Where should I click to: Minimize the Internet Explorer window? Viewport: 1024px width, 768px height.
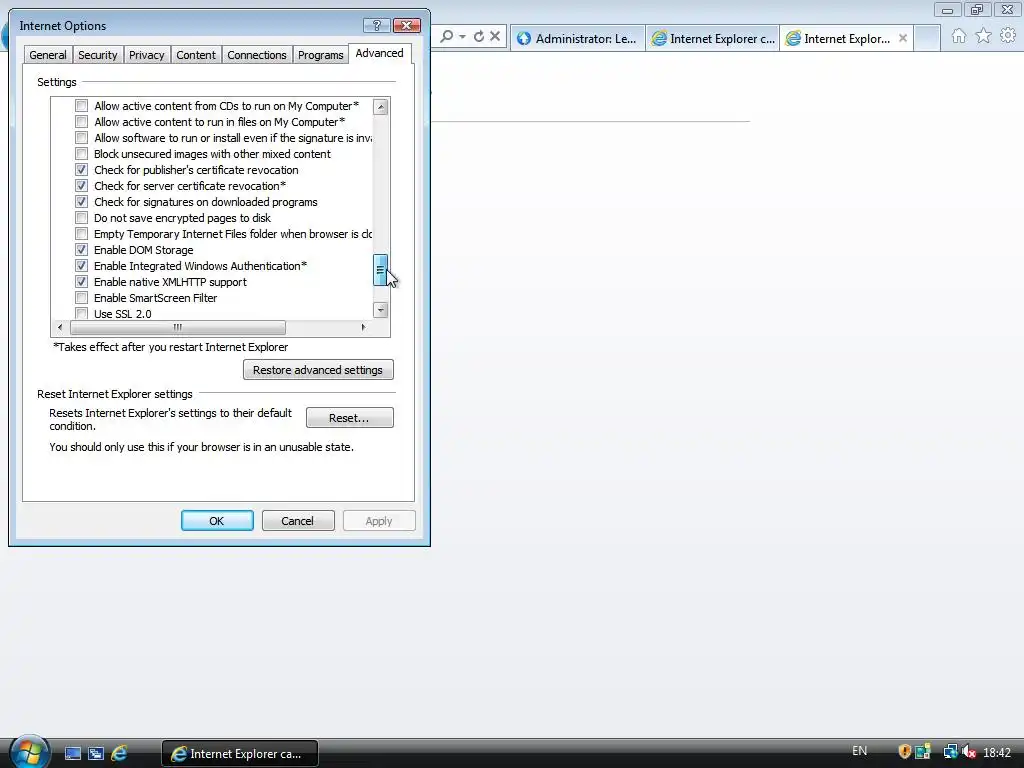pos(948,10)
